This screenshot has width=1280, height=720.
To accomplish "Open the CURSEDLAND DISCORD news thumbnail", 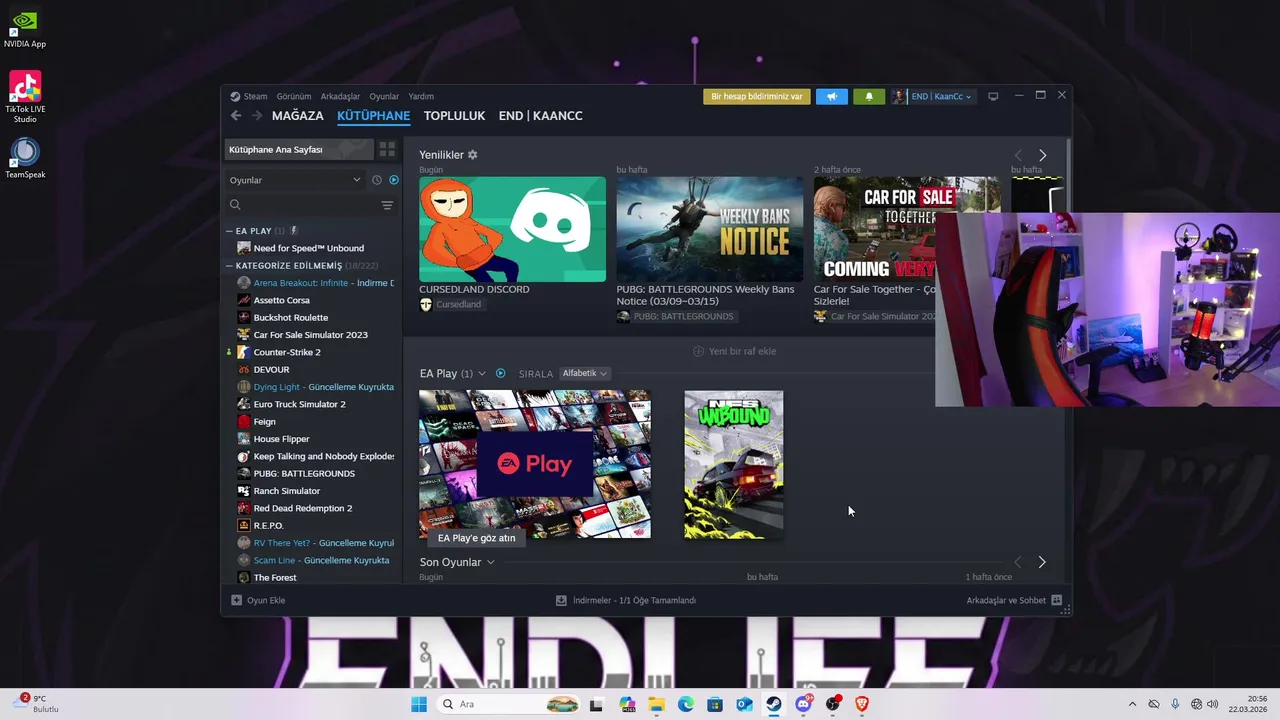I will click(512, 229).
